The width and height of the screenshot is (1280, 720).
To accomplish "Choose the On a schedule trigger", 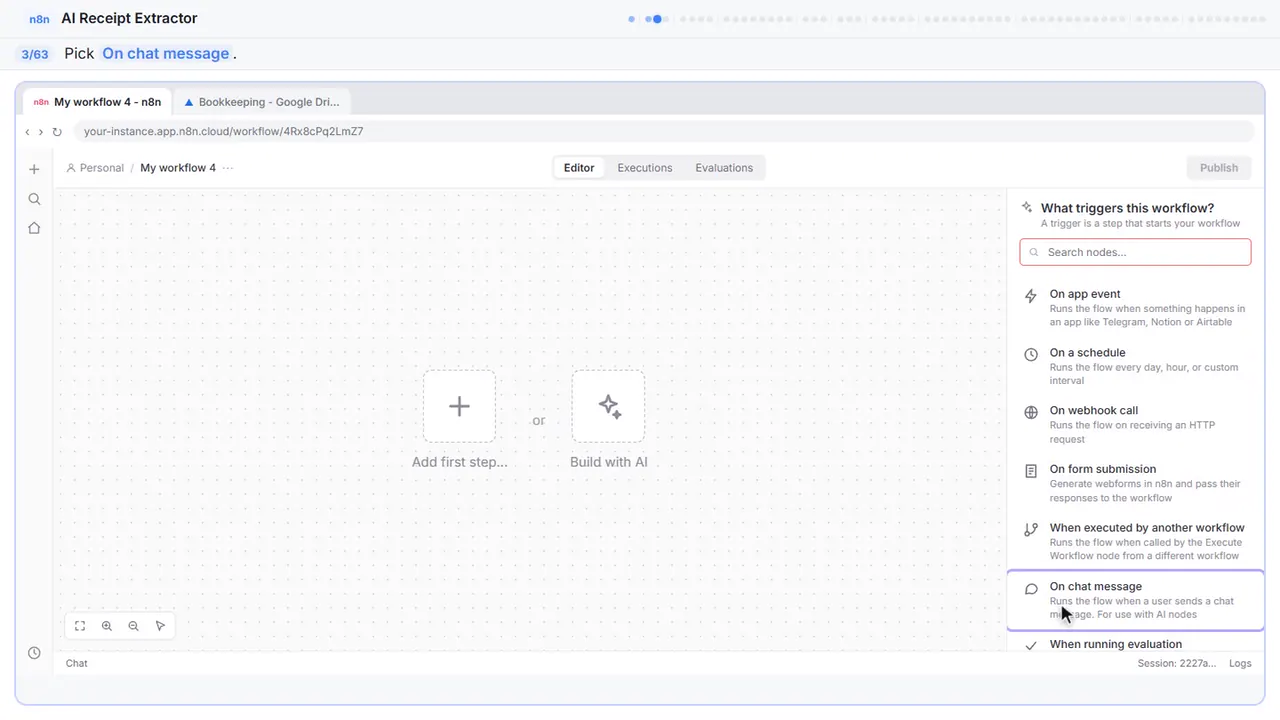I will (x=1136, y=366).
